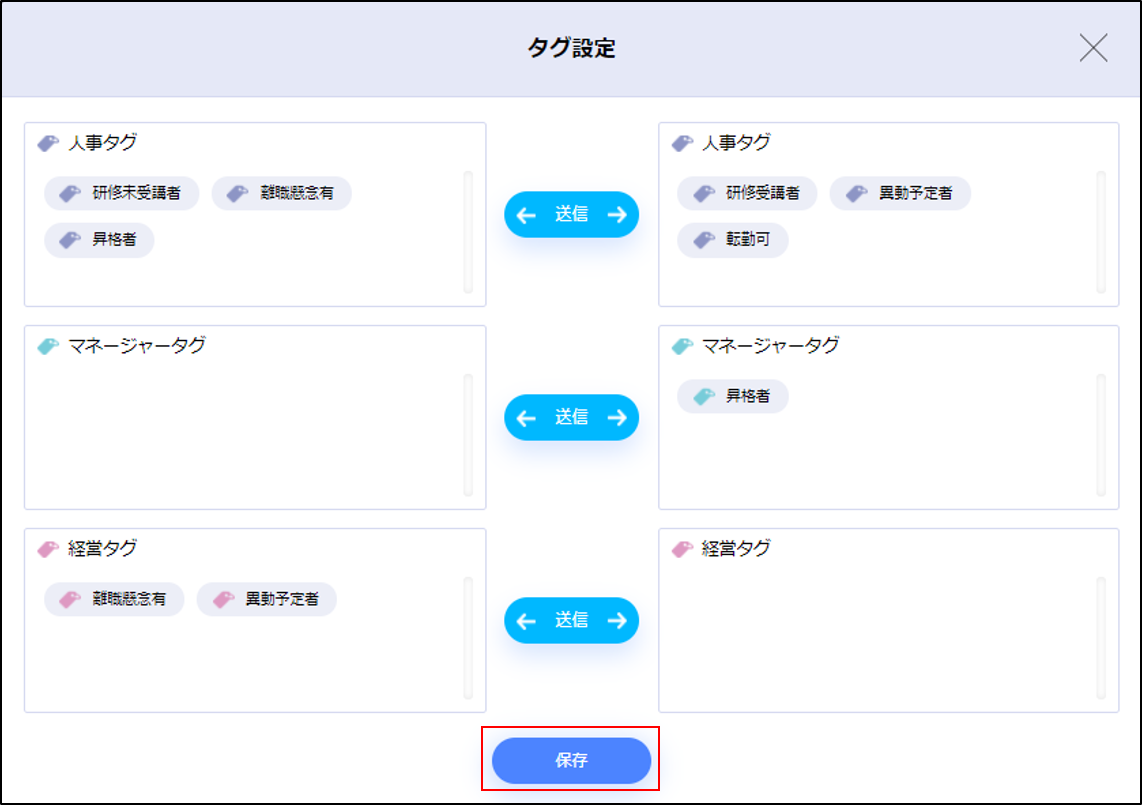This screenshot has width=1142, height=805.
Task: Select the 離職懸念有 tag in 経営タグ panel
Action: [x=114, y=599]
